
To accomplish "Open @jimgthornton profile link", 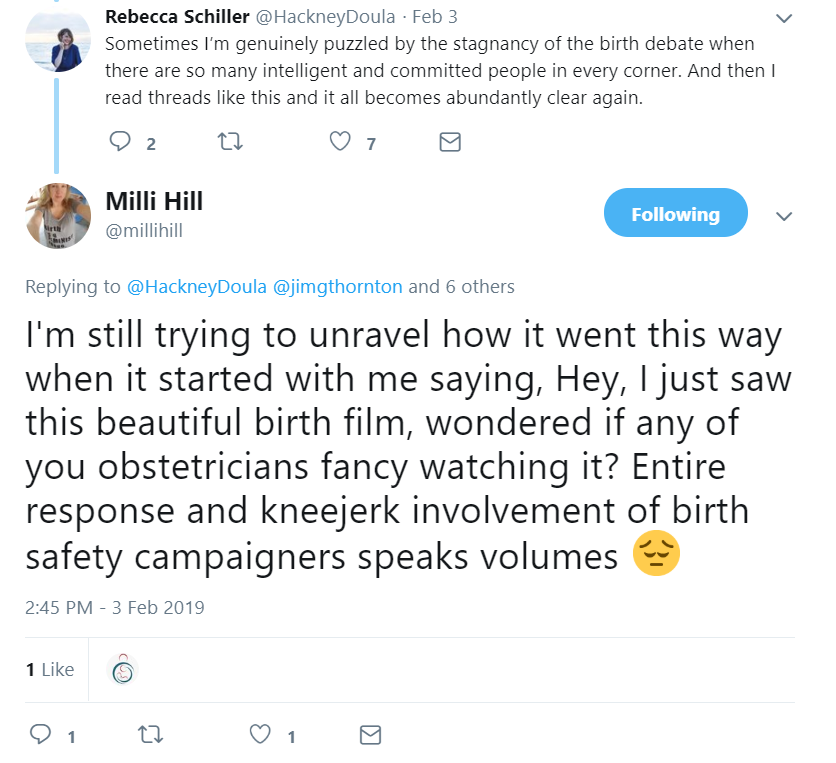I will [336, 287].
